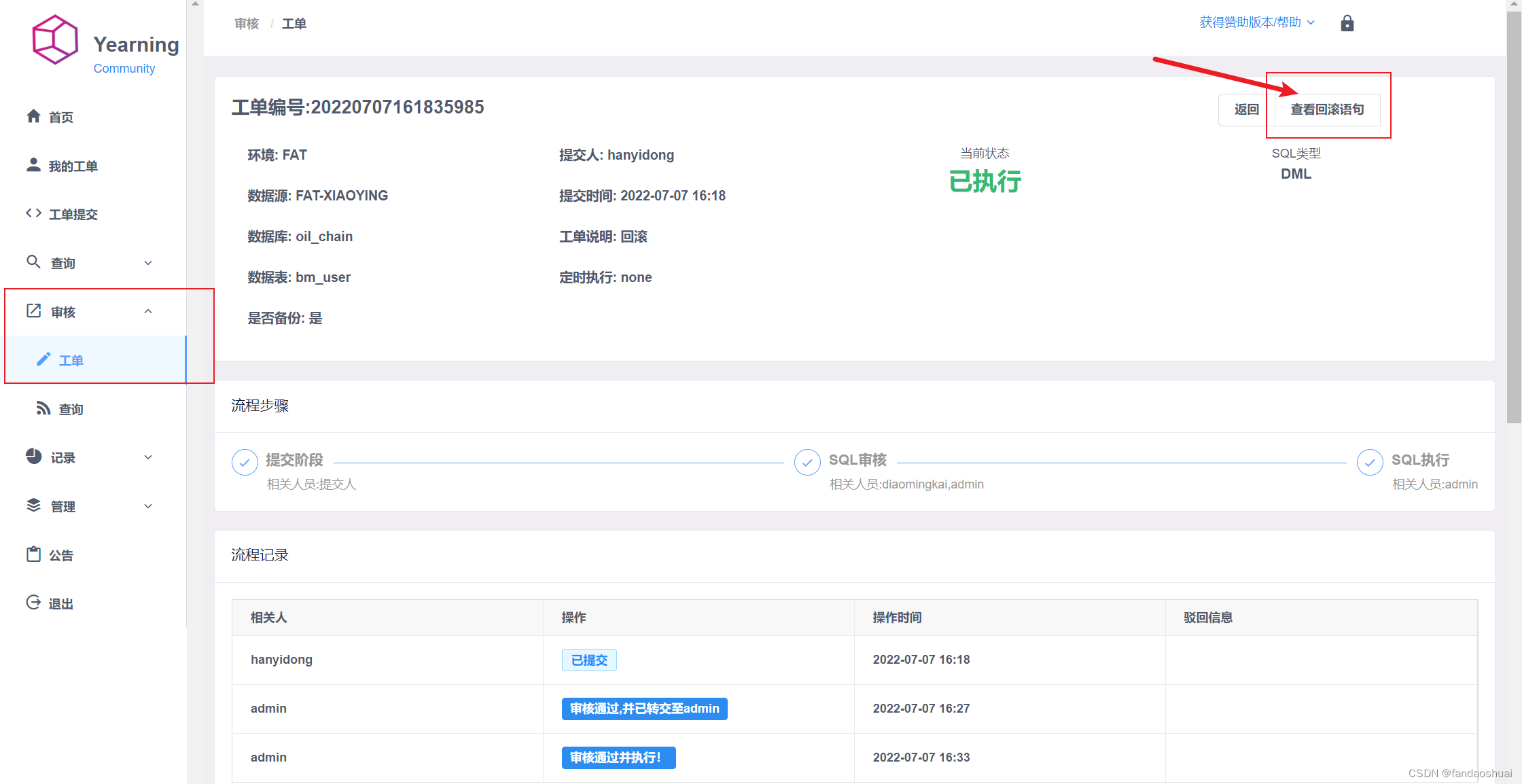Select 公告 in the sidebar menu

click(61, 554)
